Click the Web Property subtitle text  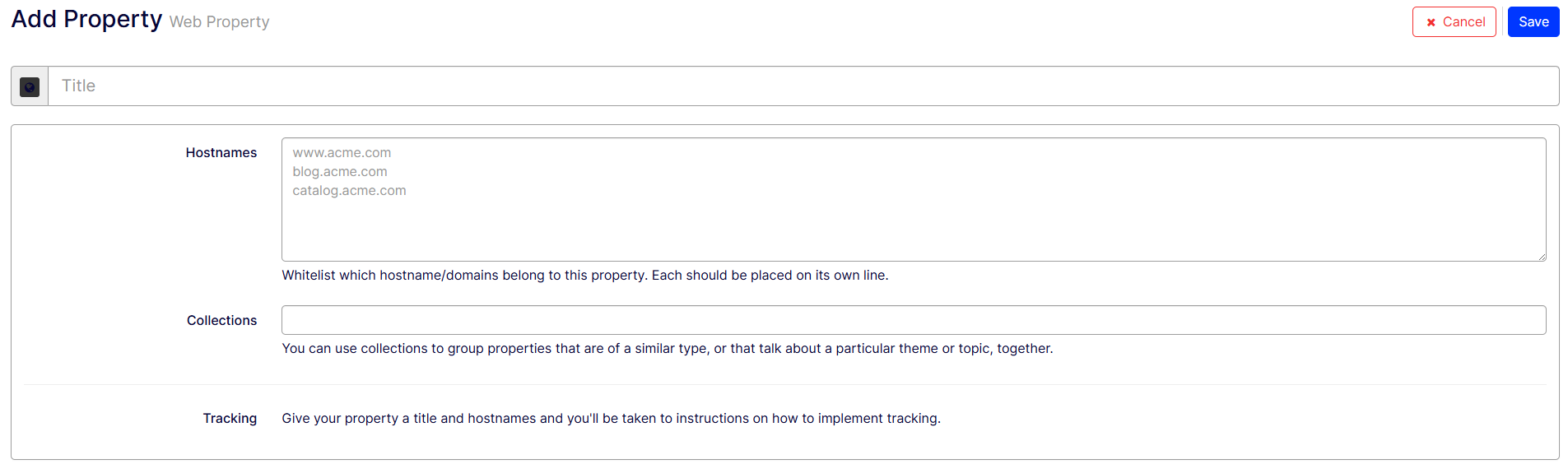click(x=219, y=21)
